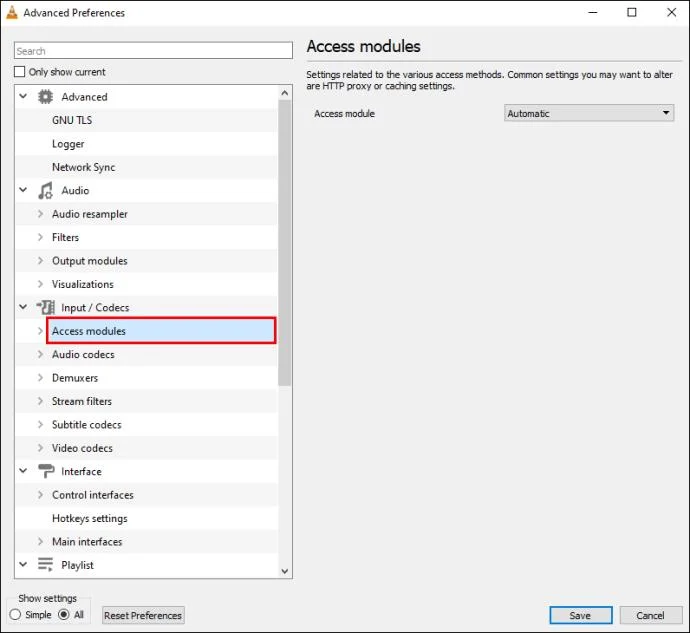Click the Audio music note icon
This screenshot has width=690, height=633.
click(x=45, y=191)
